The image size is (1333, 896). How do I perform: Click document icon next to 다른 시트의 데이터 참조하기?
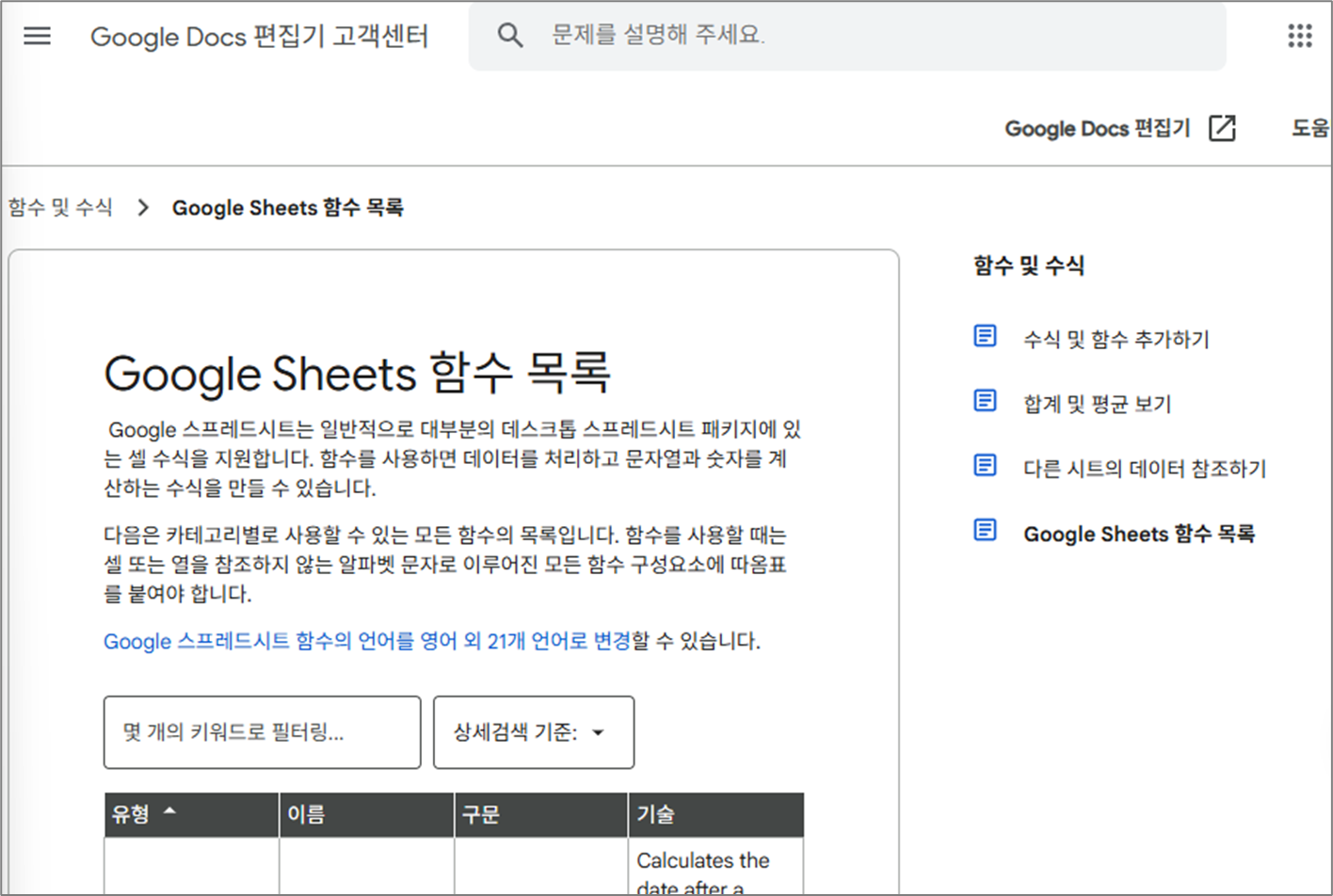coord(985,465)
